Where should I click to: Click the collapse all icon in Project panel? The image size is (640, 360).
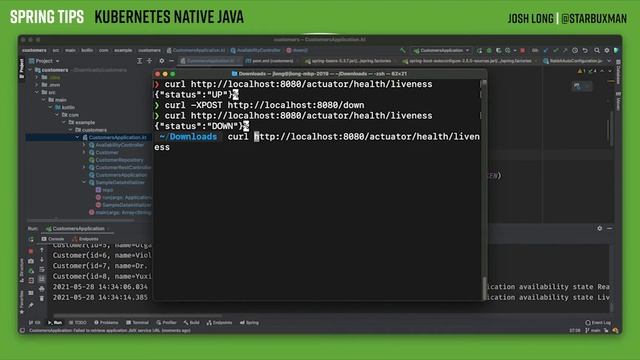click(150, 60)
